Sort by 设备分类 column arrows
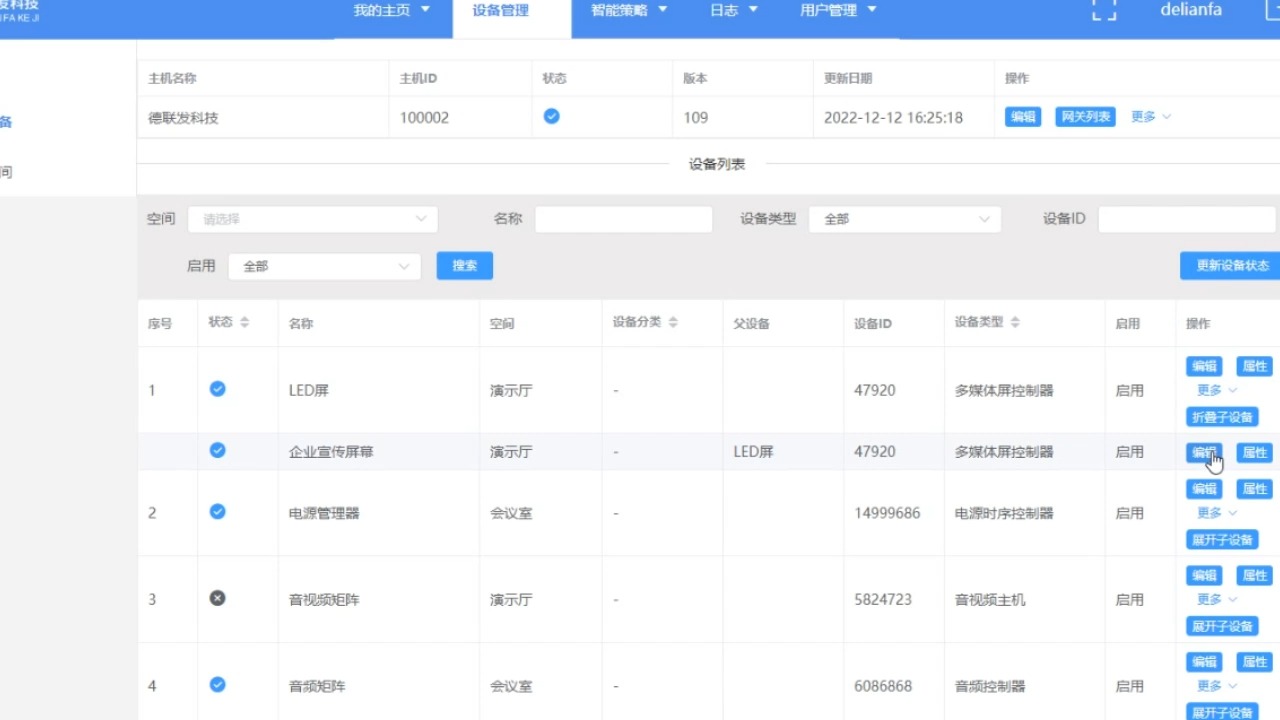The width and height of the screenshot is (1280, 720). 673,322
